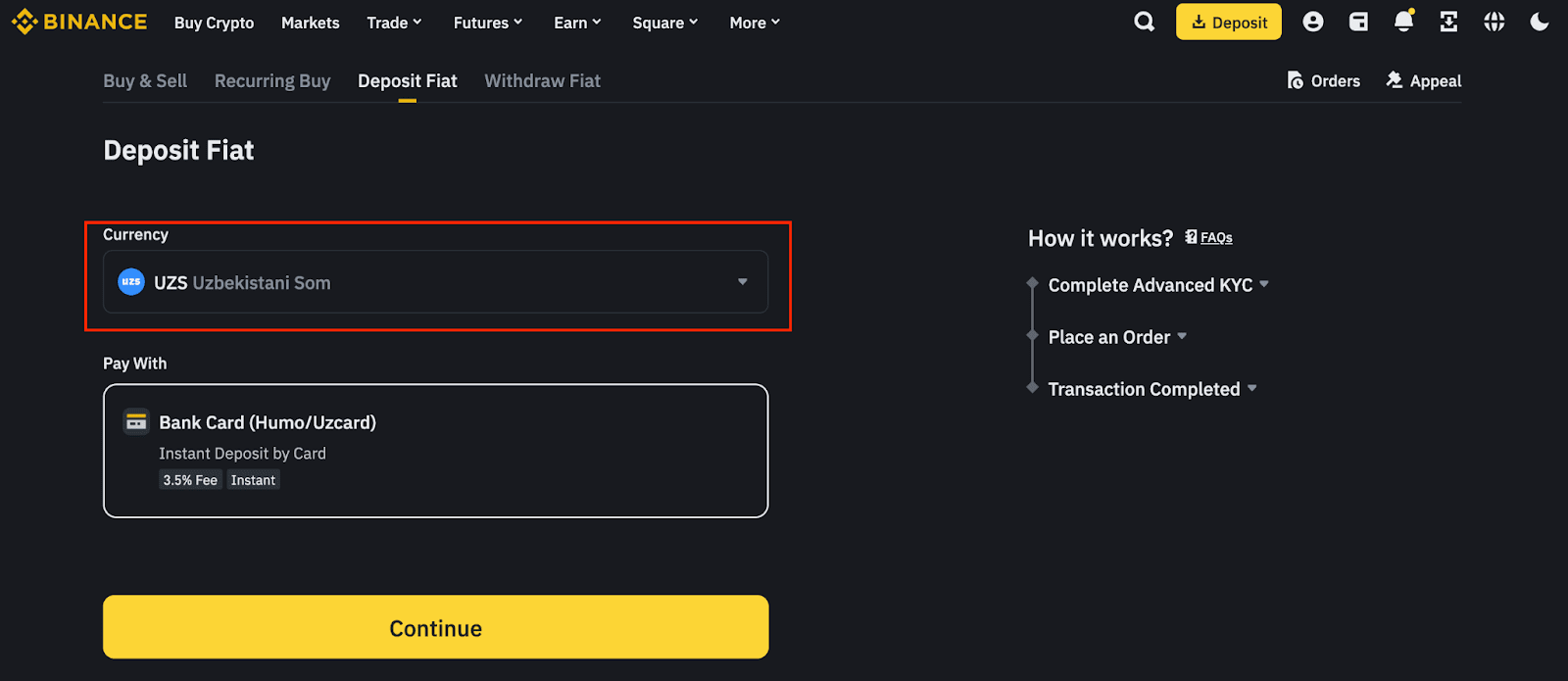Open the user profile icon
This screenshot has height=681, width=1568.
(1312, 22)
